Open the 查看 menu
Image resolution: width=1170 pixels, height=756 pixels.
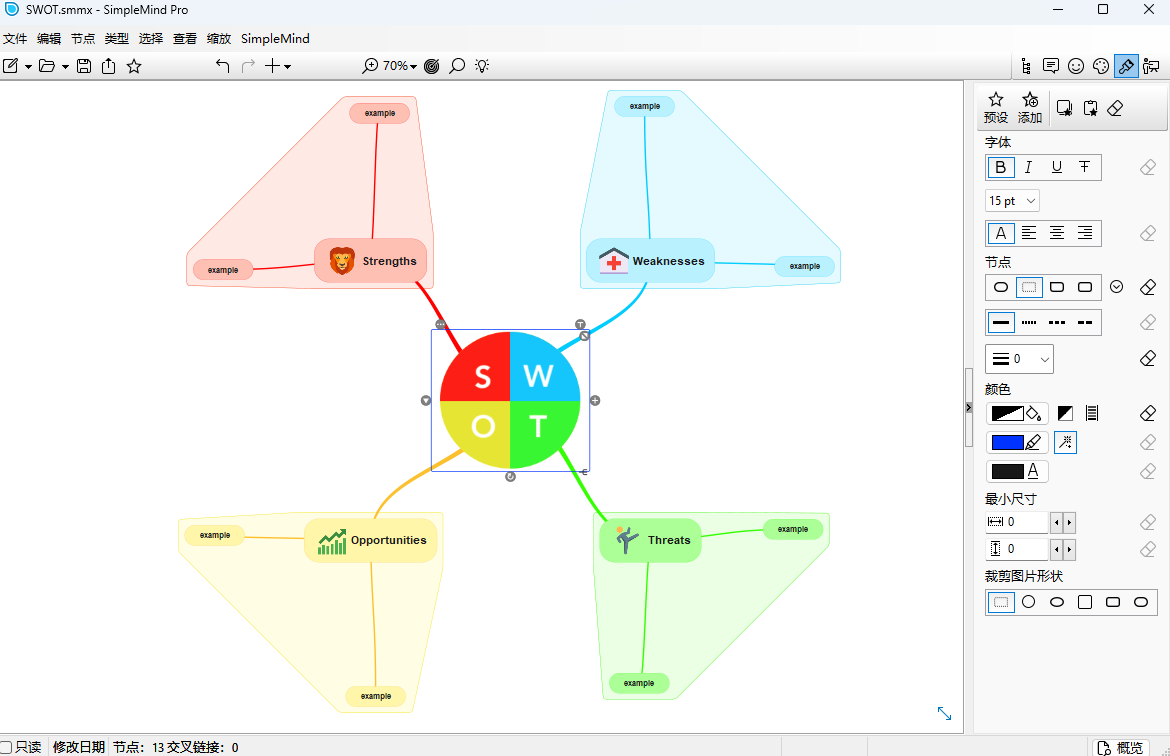point(185,39)
